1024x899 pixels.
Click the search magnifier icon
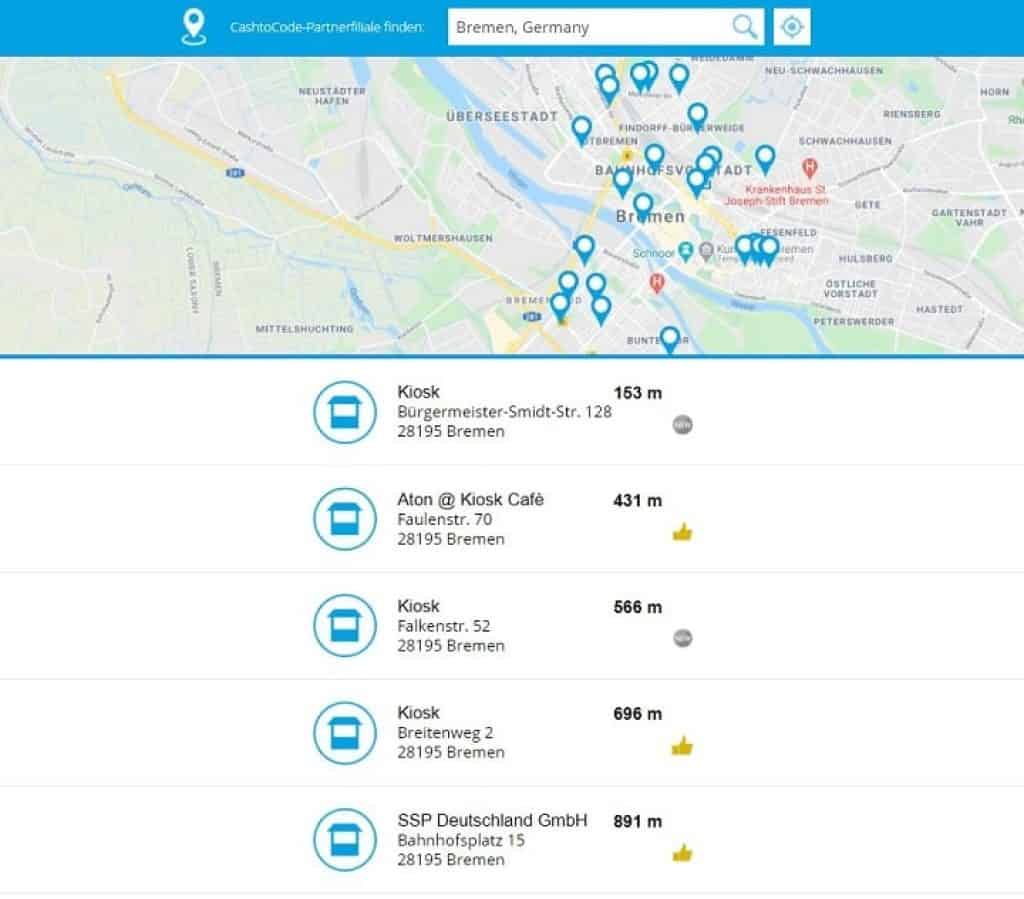click(744, 27)
